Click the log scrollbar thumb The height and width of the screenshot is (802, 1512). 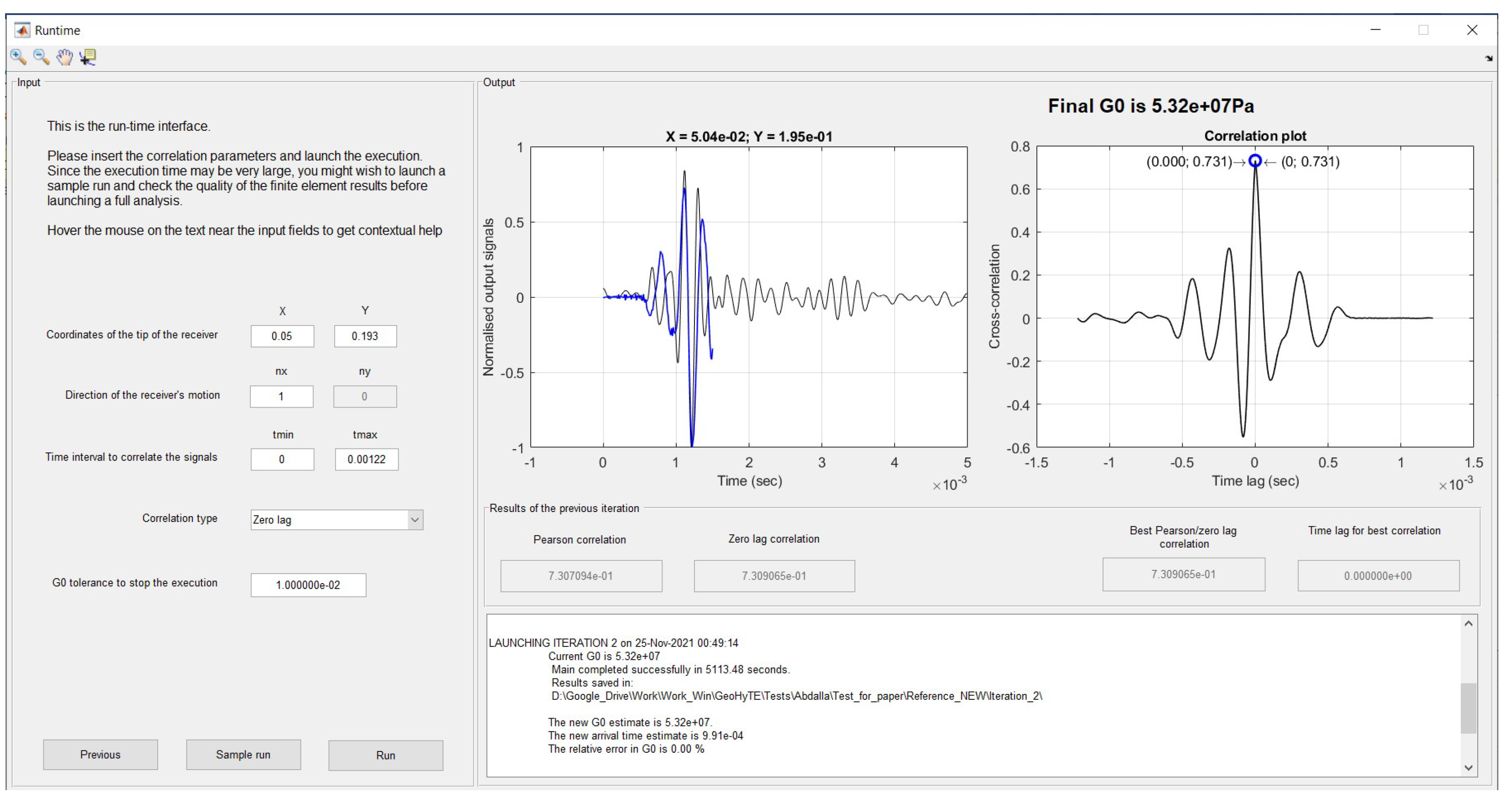(x=1468, y=708)
